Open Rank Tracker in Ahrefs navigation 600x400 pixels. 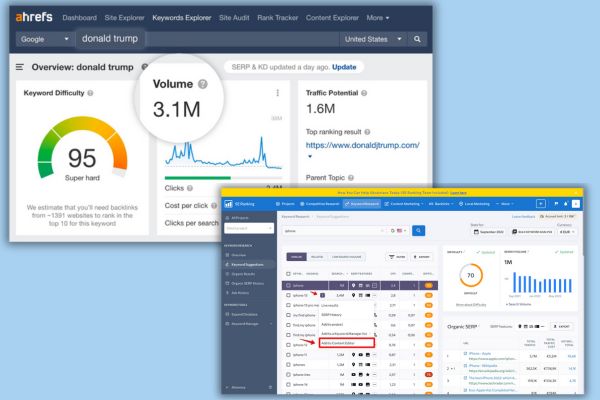click(x=277, y=18)
